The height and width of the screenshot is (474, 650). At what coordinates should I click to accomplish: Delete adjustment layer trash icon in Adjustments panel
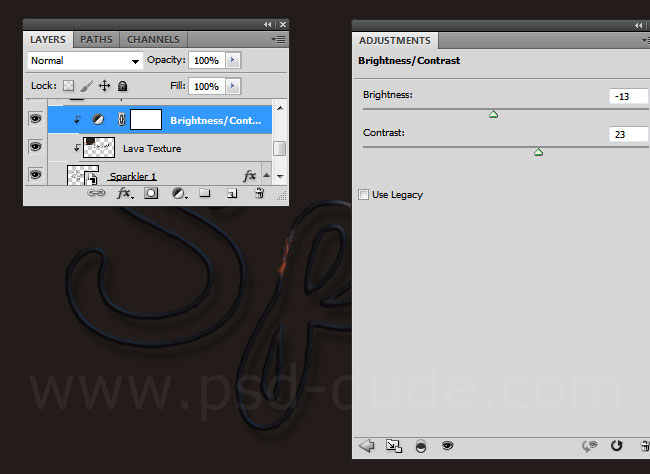pos(645,446)
